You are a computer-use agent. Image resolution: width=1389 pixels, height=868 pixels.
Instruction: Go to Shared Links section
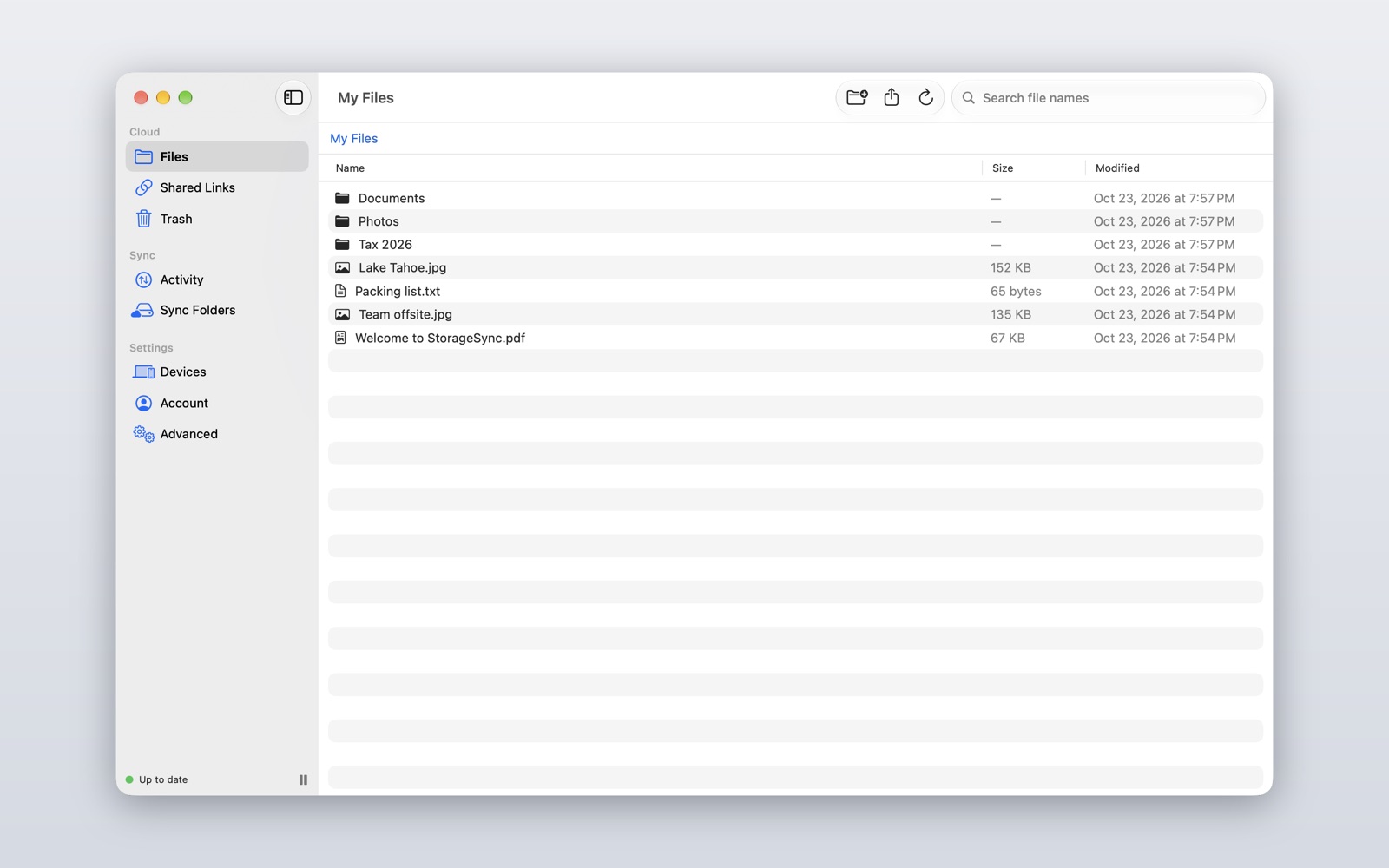[x=217, y=187]
